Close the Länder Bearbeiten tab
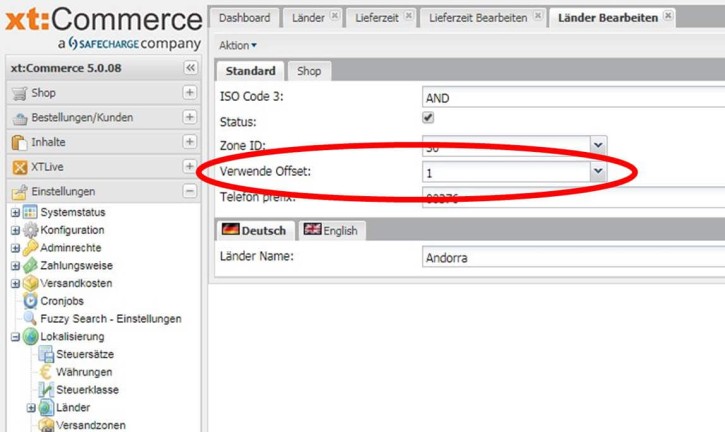Viewport: 725px width, 432px height. click(x=668, y=16)
